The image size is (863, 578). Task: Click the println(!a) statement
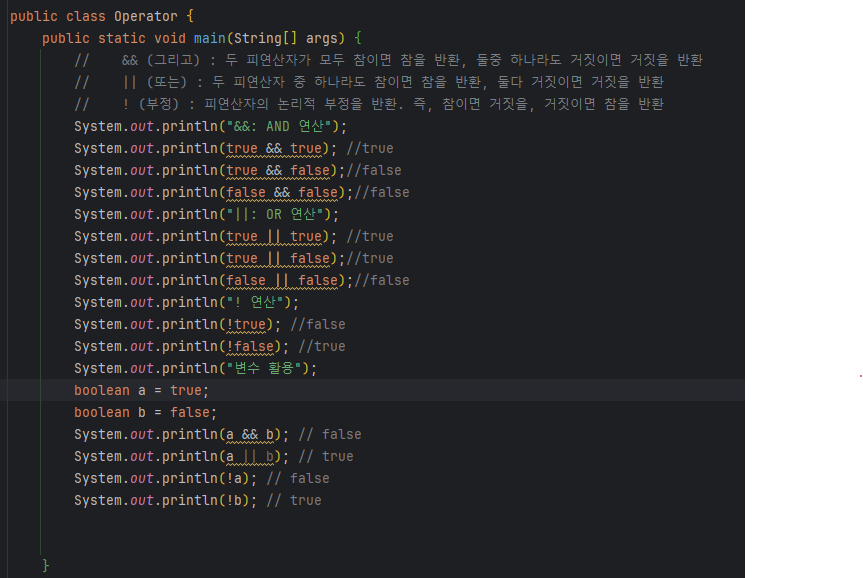coord(165,479)
